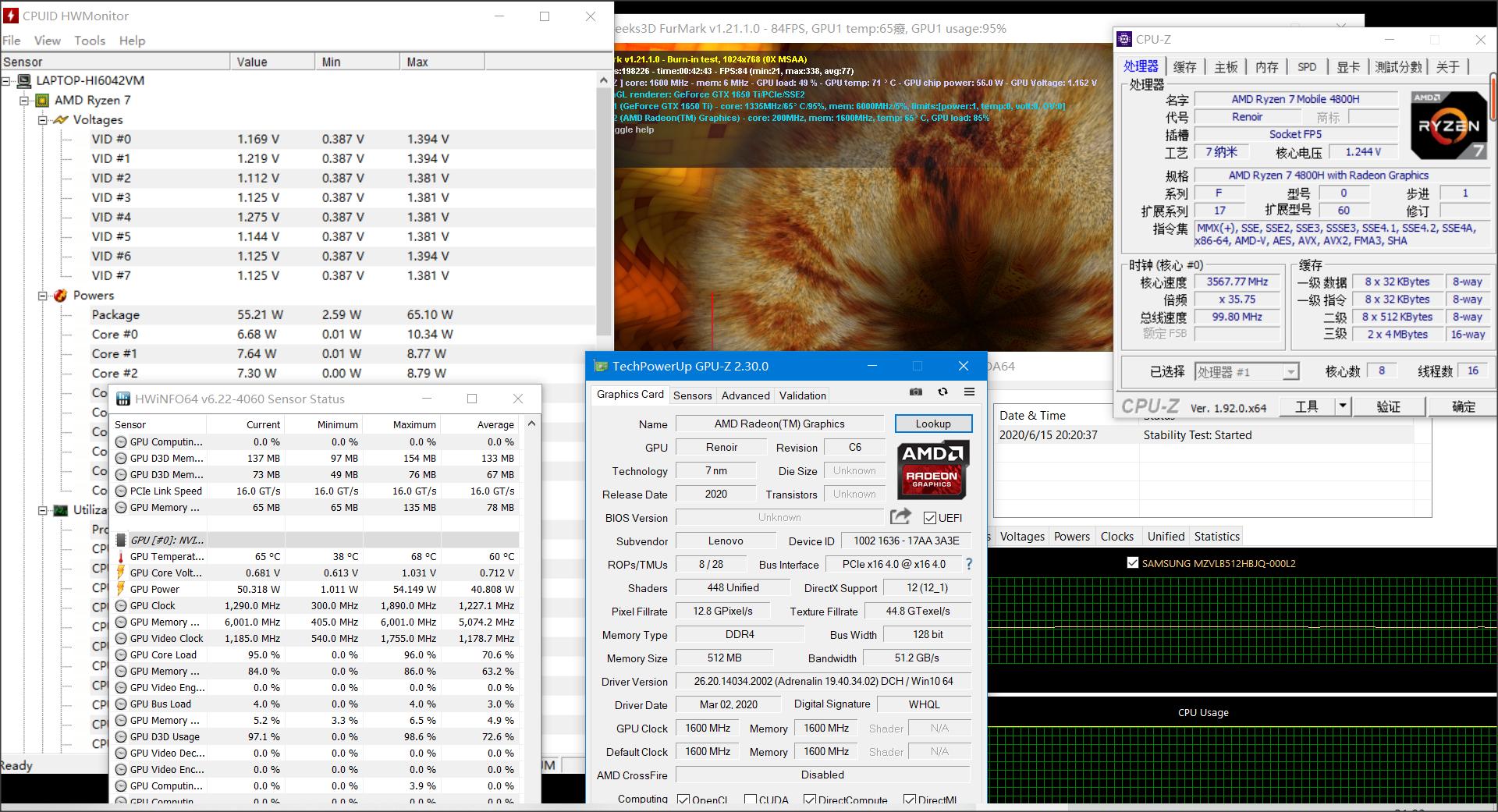Screen dimensions: 1498x812
Task: Click the HWMonitor vertical scrollbar
Action: 604,211
